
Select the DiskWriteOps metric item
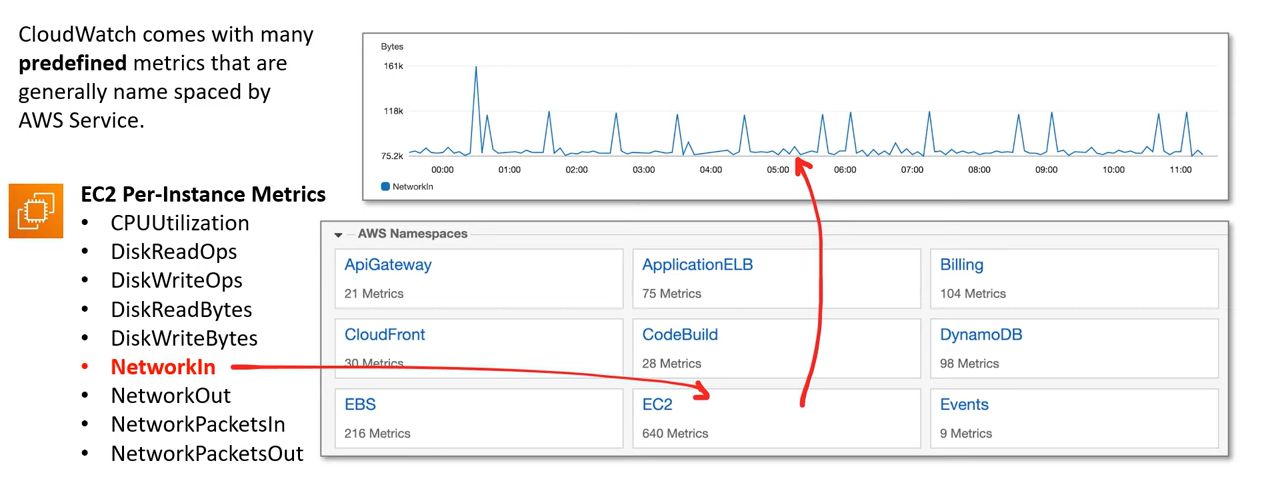point(176,280)
